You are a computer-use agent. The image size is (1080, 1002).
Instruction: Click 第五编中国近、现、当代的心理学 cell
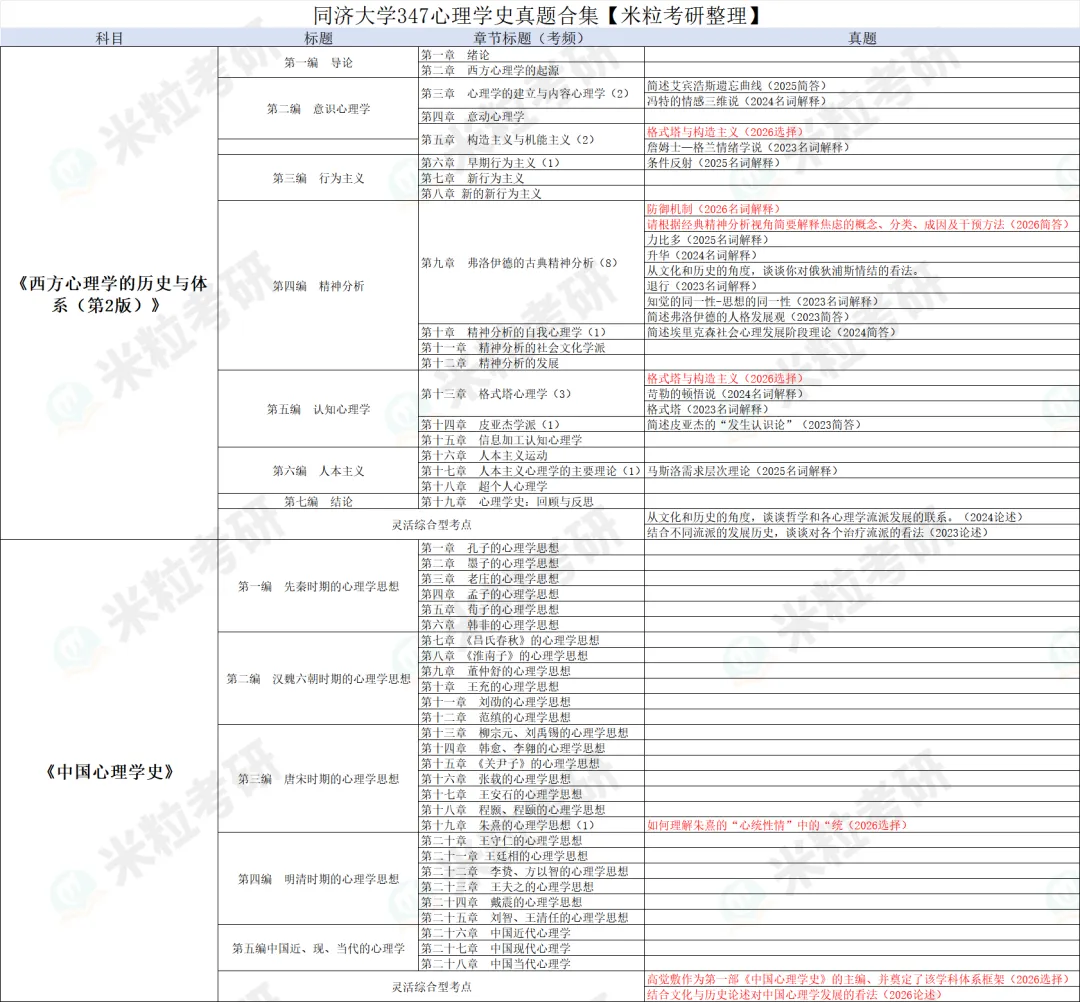(x=318, y=948)
